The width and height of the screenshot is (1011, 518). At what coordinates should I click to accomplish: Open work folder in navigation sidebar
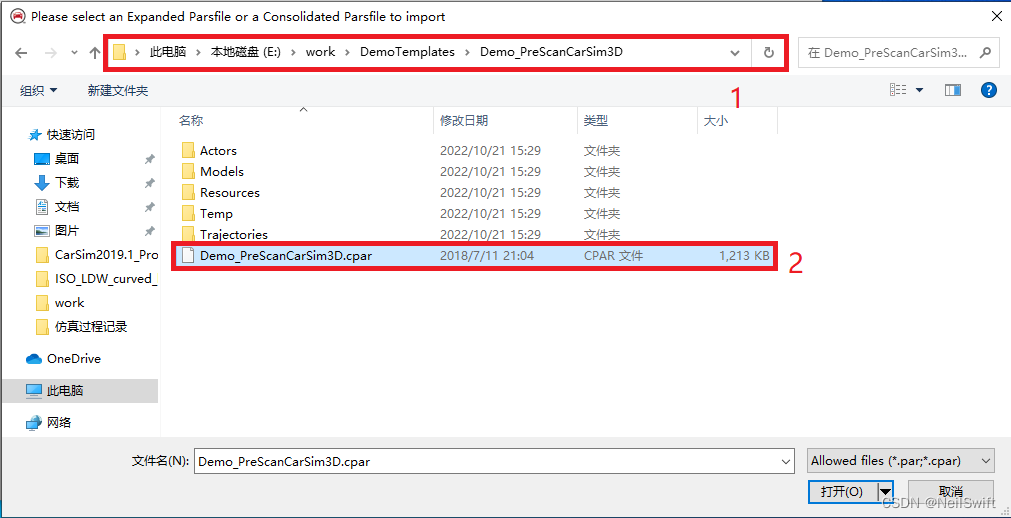[x=69, y=303]
